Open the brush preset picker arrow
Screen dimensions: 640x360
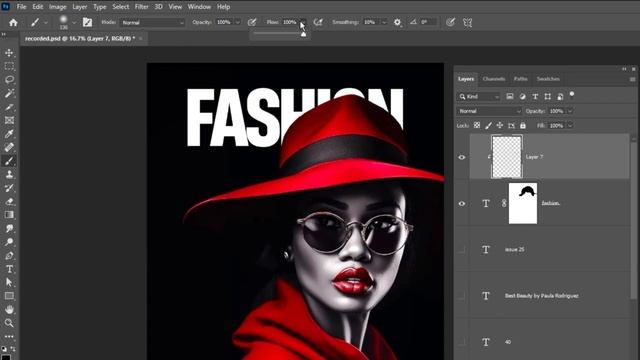tap(74, 22)
